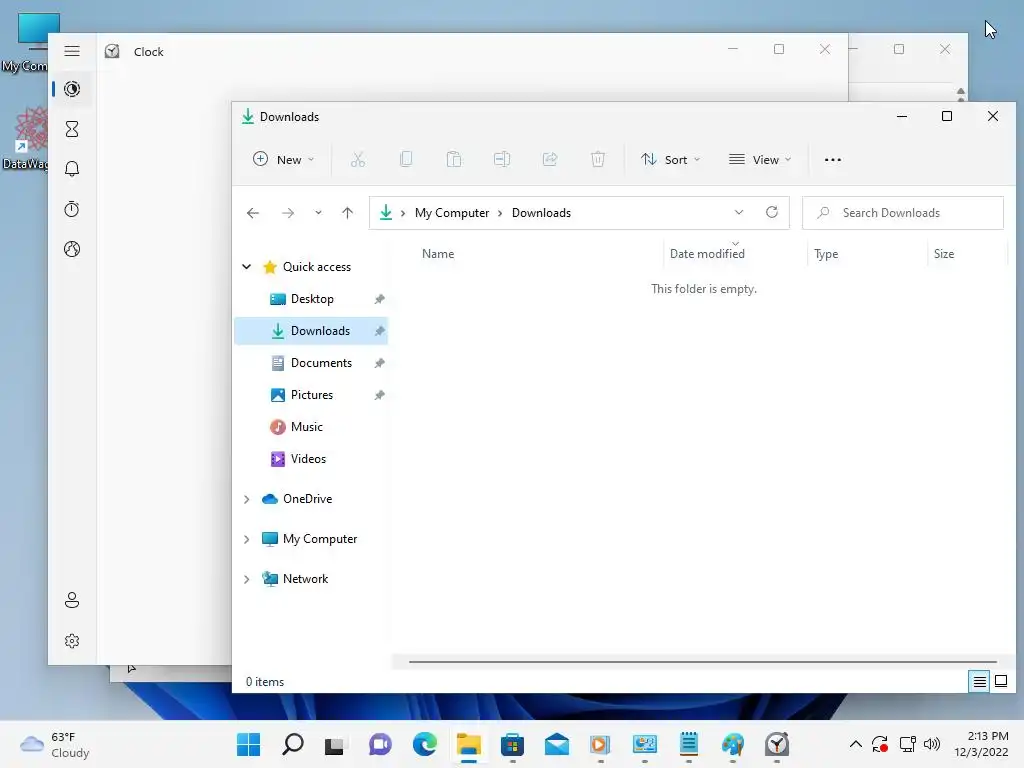Screen dimensions: 1024x768
Task: Unpin Desktop using its pin icon
Action: [x=379, y=298]
